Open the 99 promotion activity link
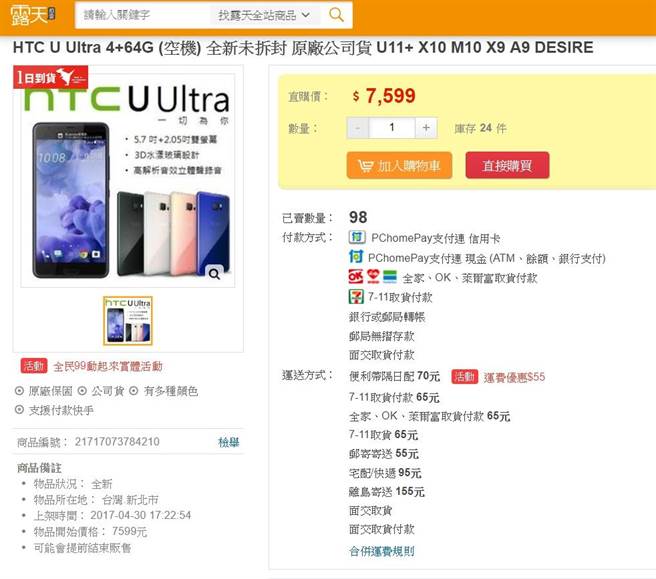This screenshot has width=656, height=579. [x=108, y=366]
